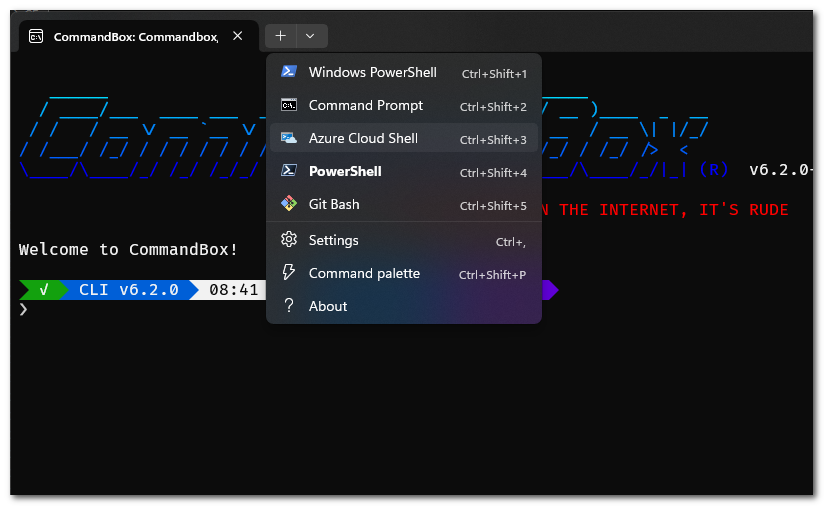This screenshot has height=506, width=824.
Task: Click the CommandBox tab terminal icon
Action: tap(36, 36)
